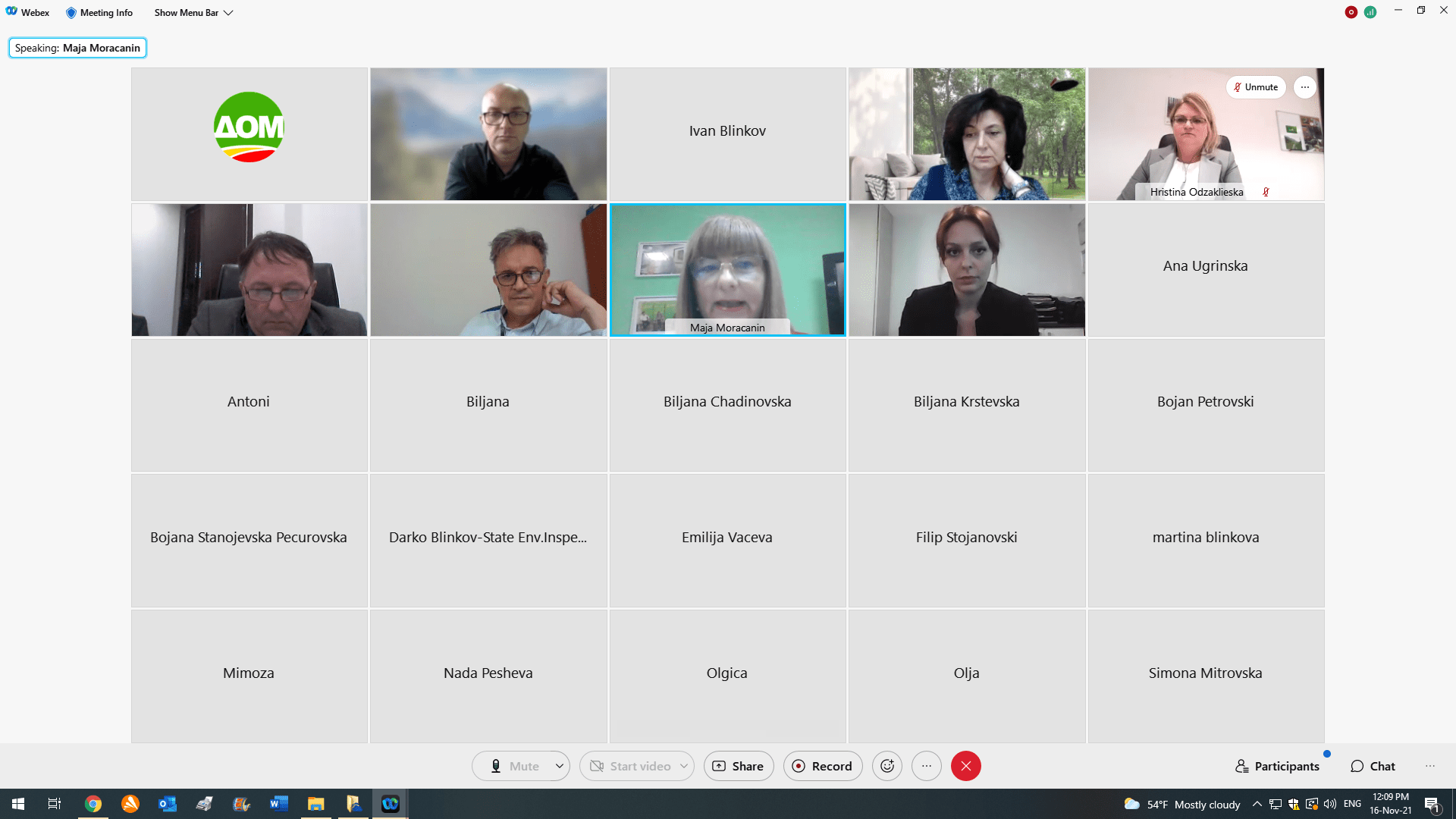Expand video options arrow next to Start video

pos(684,766)
